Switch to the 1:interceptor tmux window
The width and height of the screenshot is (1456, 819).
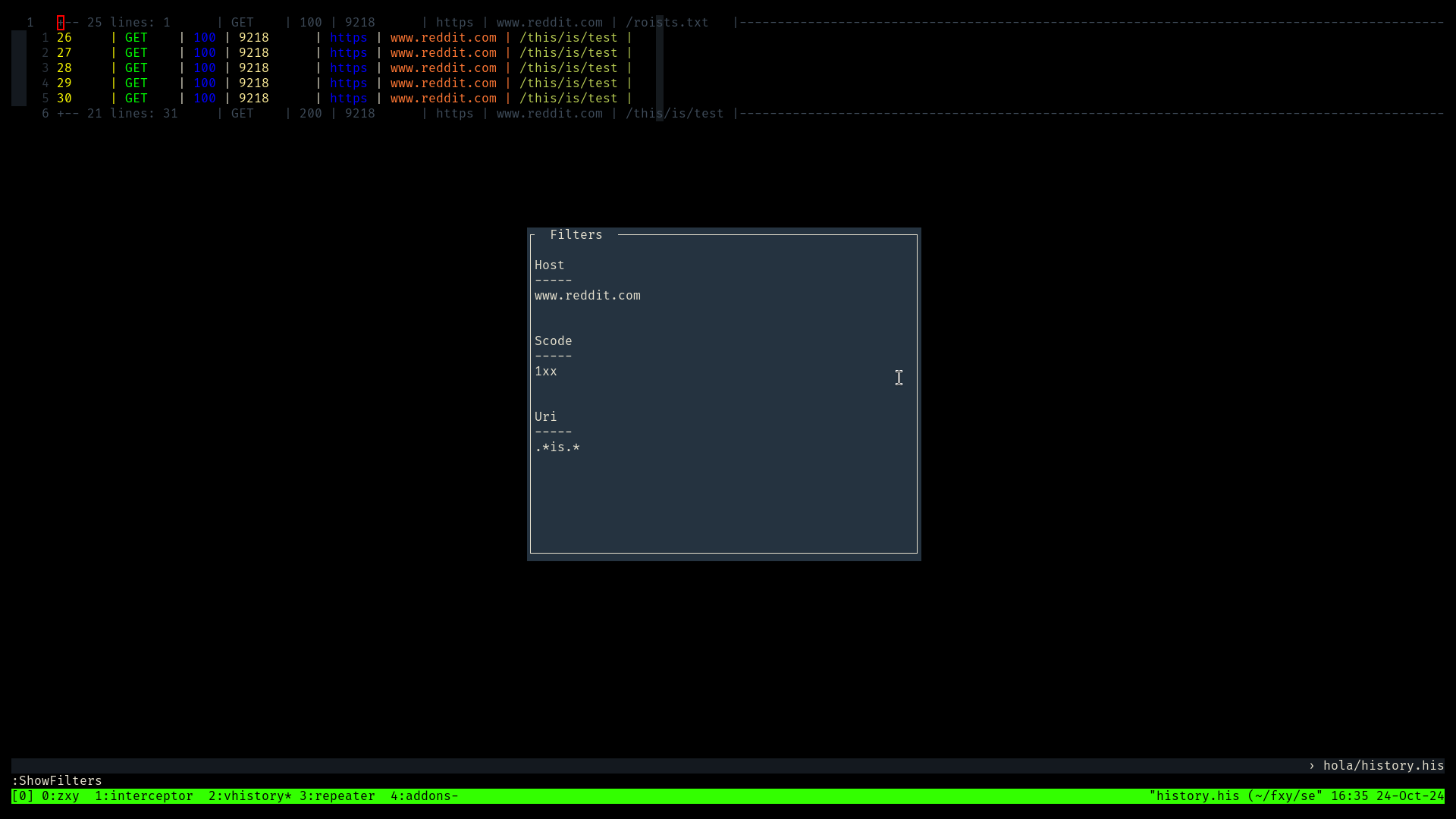coord(143,796)
